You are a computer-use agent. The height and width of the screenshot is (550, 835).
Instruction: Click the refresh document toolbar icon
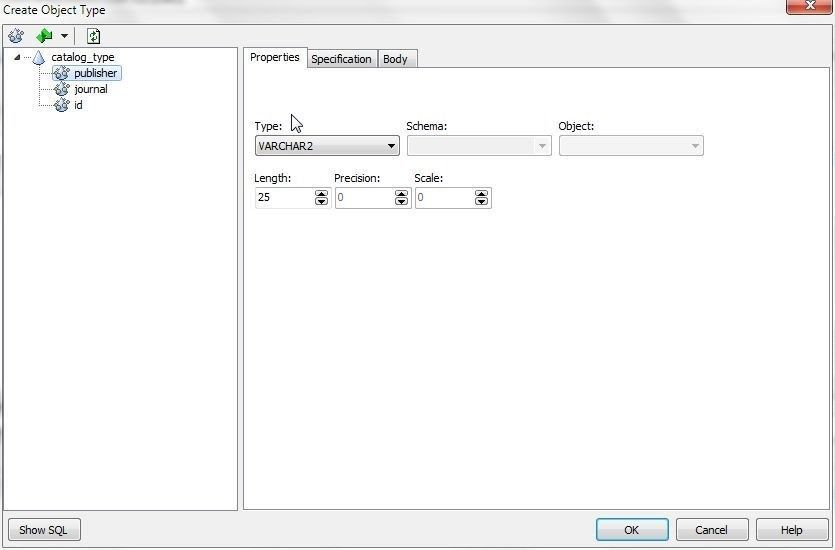click(93, 36)
